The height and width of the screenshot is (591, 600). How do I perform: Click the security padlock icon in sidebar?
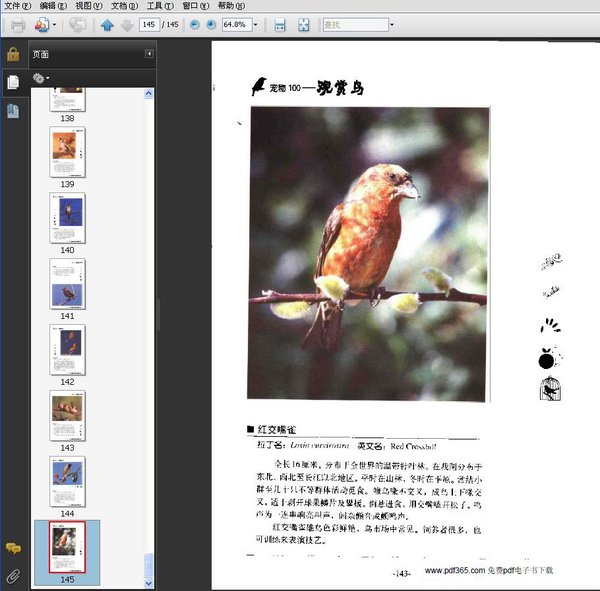tap(13, 54)
